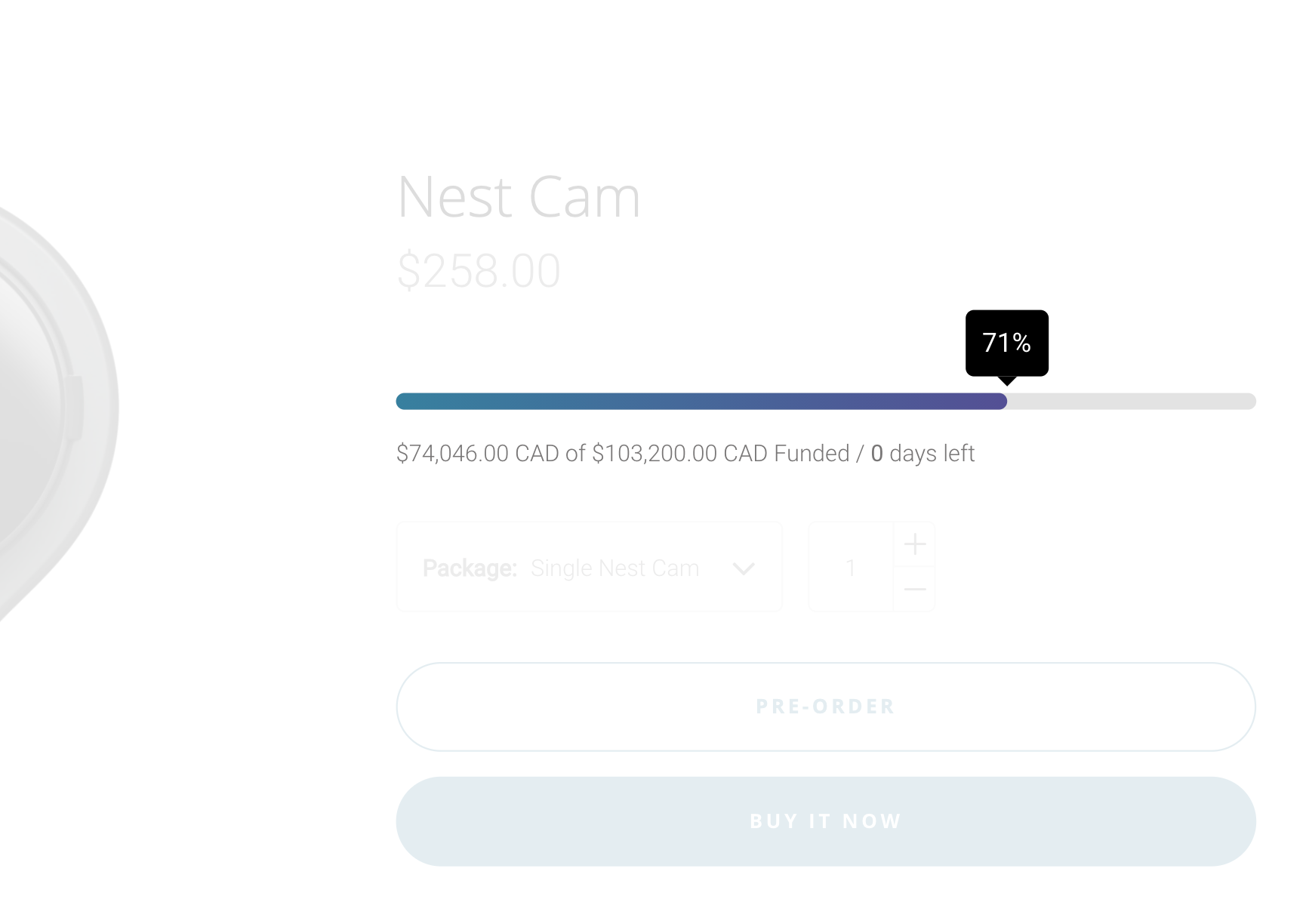Expand the Package dropdown chevron

(744, 568)
